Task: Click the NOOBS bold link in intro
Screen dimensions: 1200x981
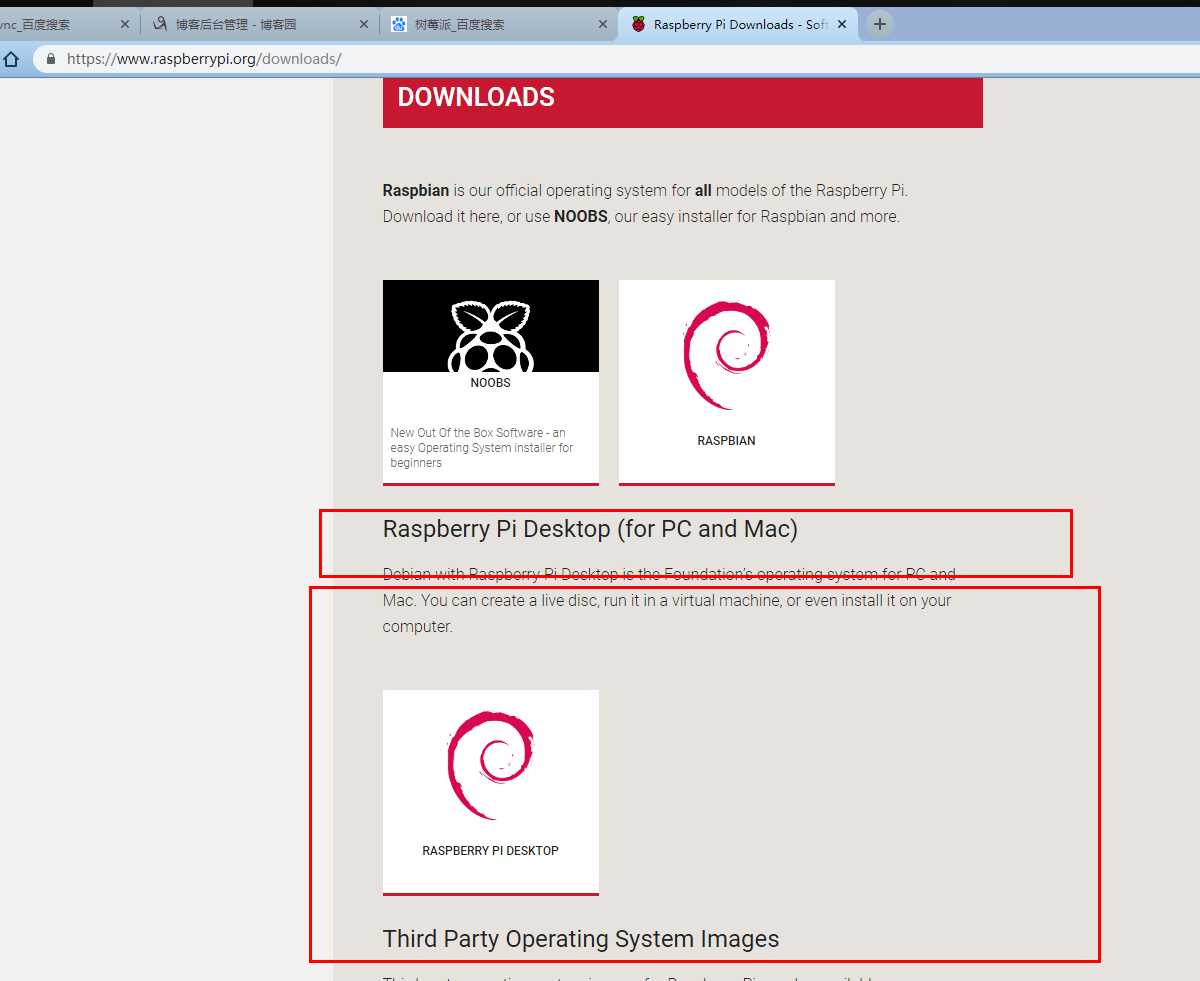Action: [581, 216]
